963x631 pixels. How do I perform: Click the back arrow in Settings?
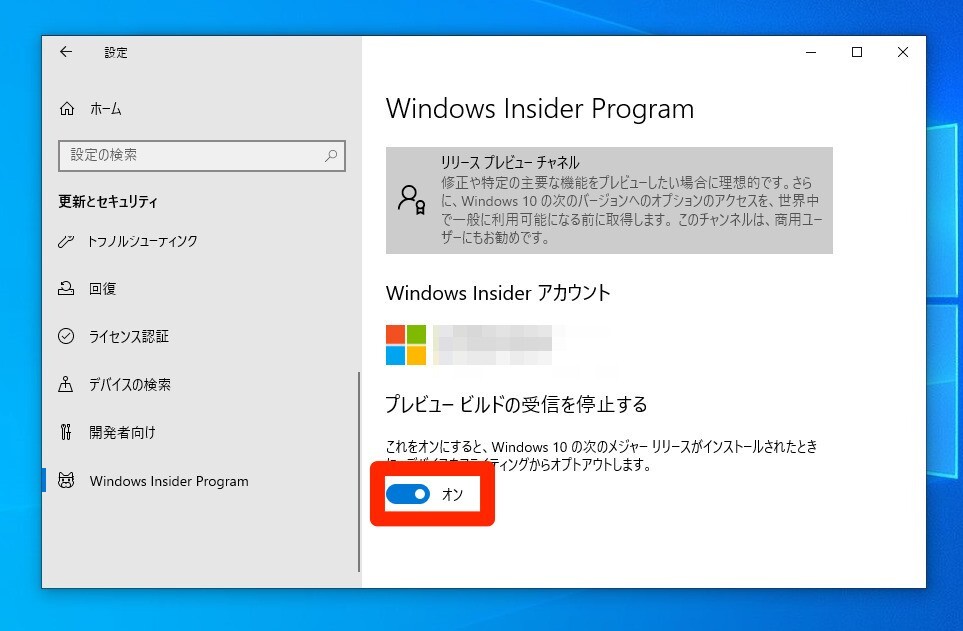coord(66,52)
